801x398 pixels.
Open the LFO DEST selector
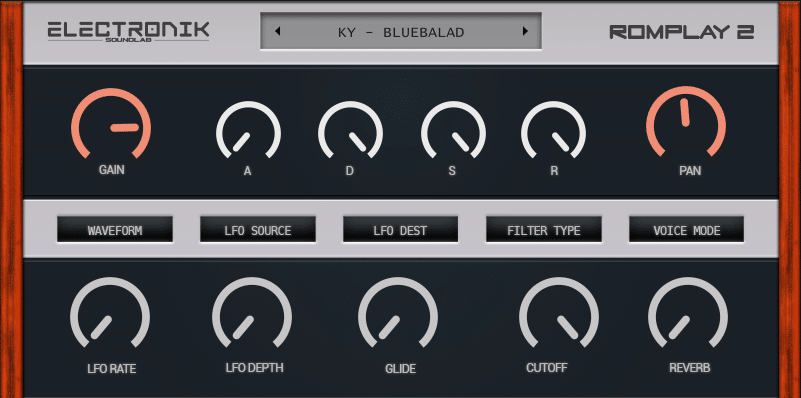click(400, 229)
